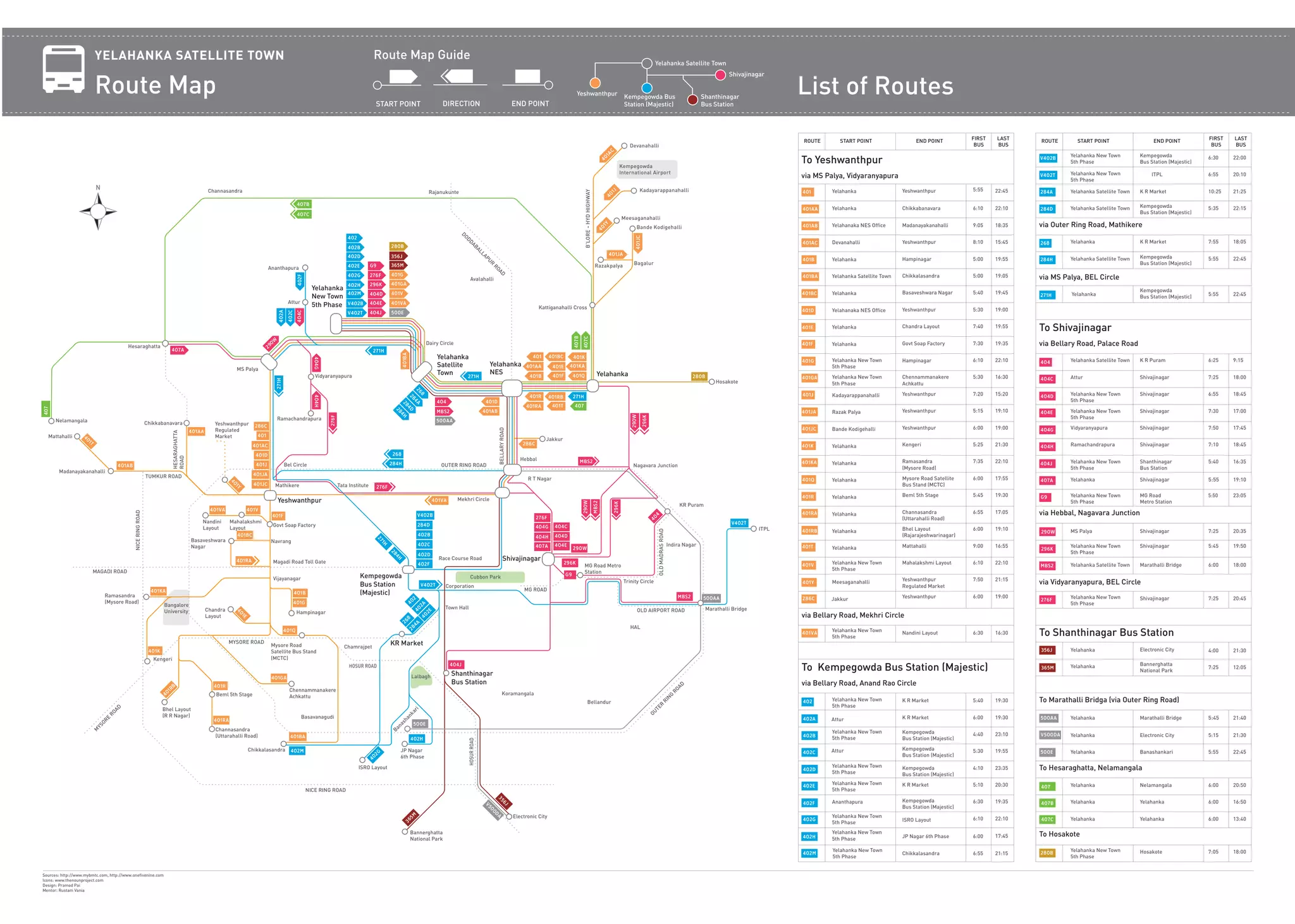Viewport: 1295px width, 924px height.
Task: Click the Start Point arrow legend symbol
Action: 403,78
